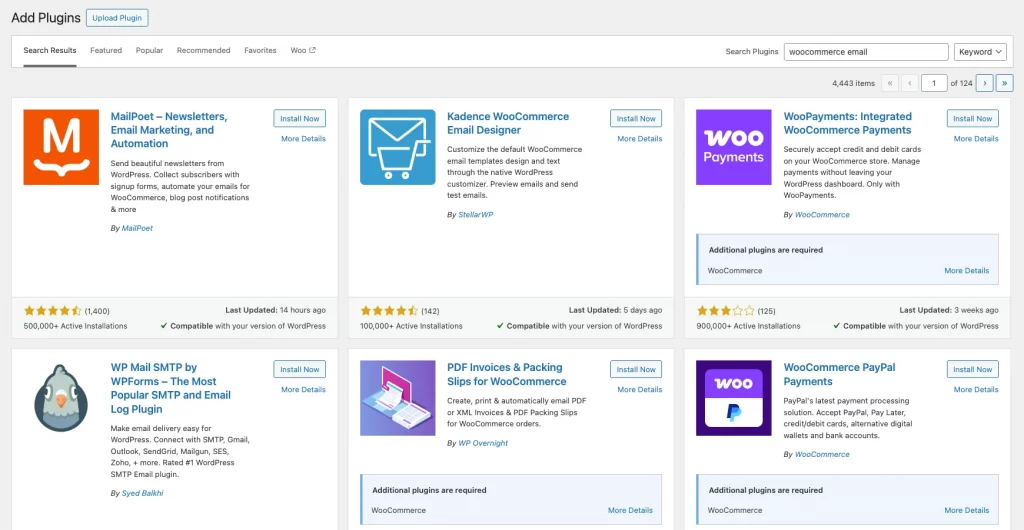Open the Keyword search type dropdown
This screenshot has width=1024, height=530.
coord(980,52)
